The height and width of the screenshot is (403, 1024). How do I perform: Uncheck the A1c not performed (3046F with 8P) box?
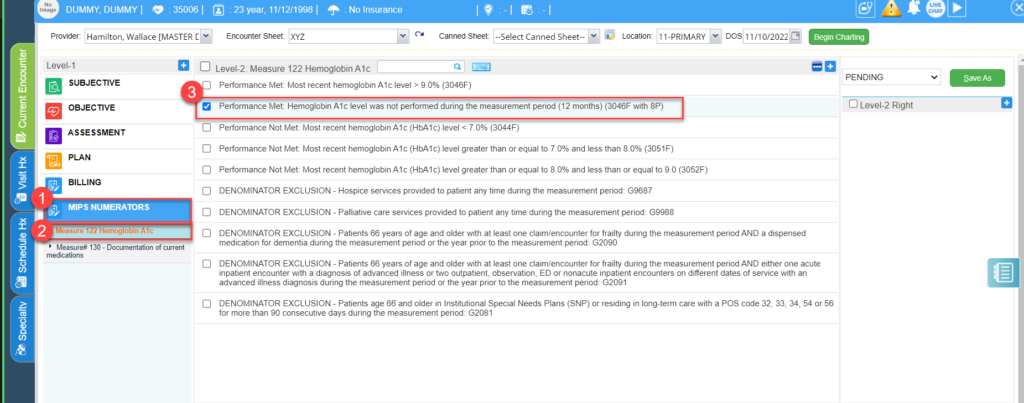[x=207, y=106]
